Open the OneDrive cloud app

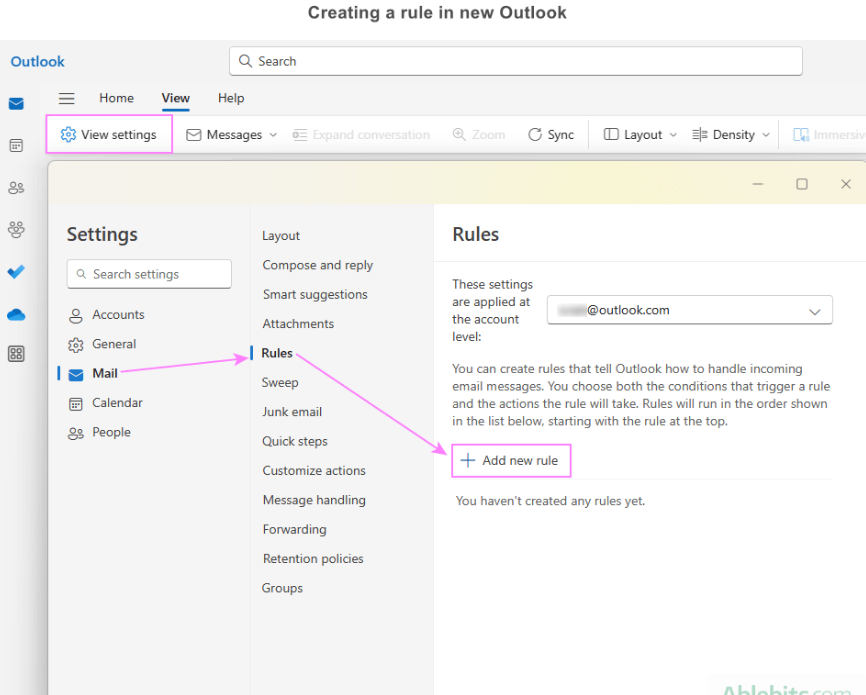pyautogui.click(x=16, y=315)
